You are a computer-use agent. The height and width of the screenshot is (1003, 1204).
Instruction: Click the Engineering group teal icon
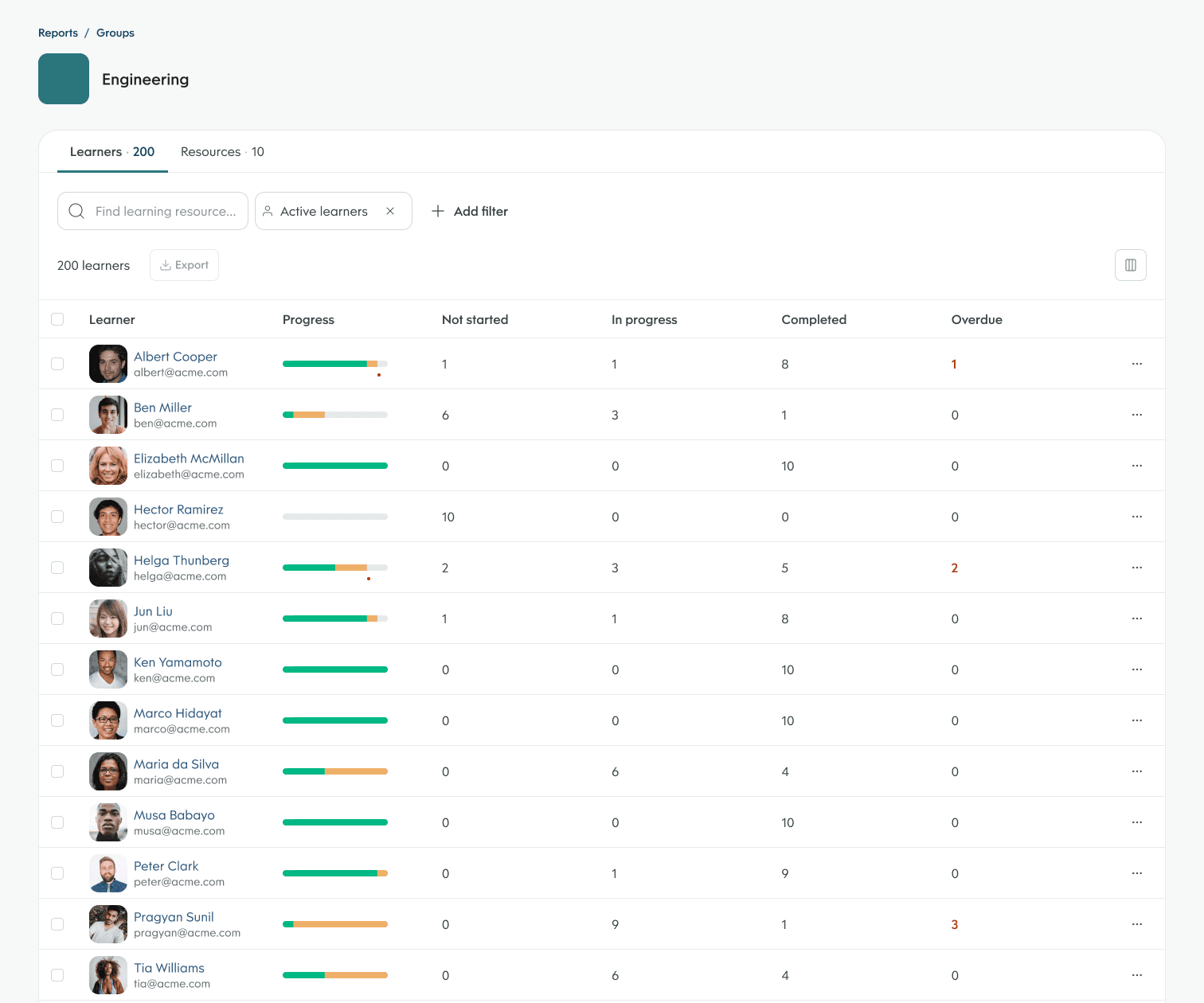point(64,79)
